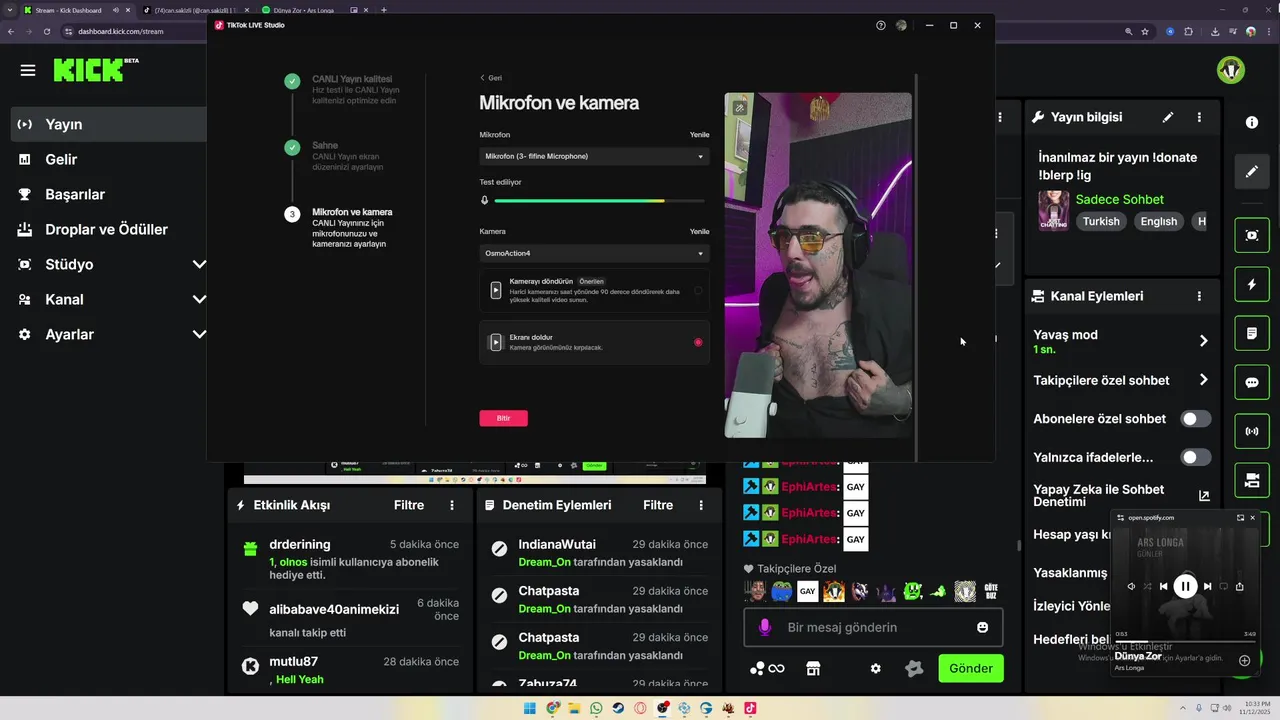
Task: Click Geri back link
Action: (491, 77)
